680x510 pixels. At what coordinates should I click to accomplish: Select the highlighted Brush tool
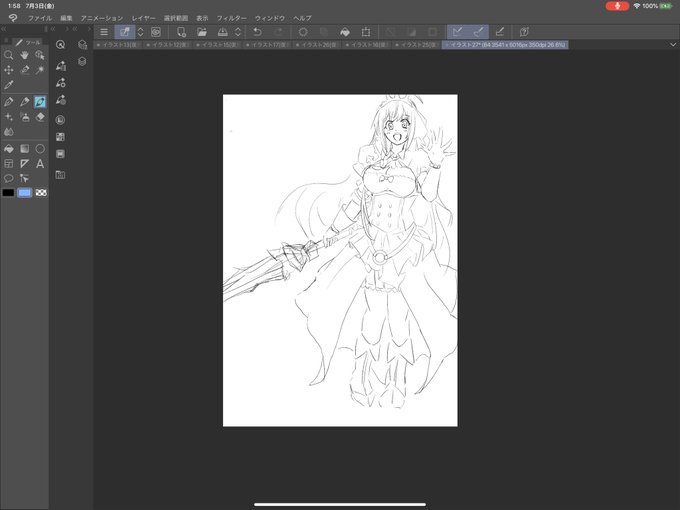pos(40,102)
